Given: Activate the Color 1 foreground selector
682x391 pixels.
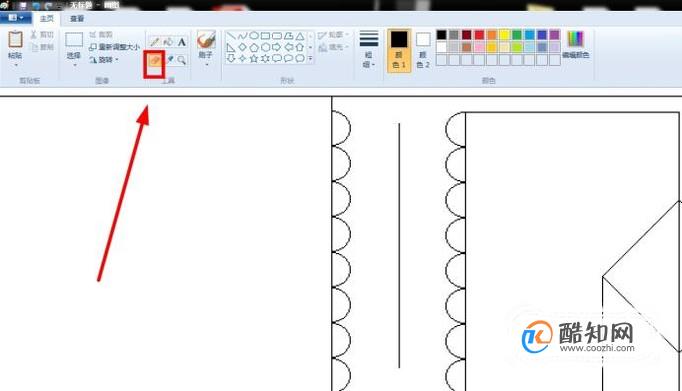Looking at the screenshot, I should (399, 50).
